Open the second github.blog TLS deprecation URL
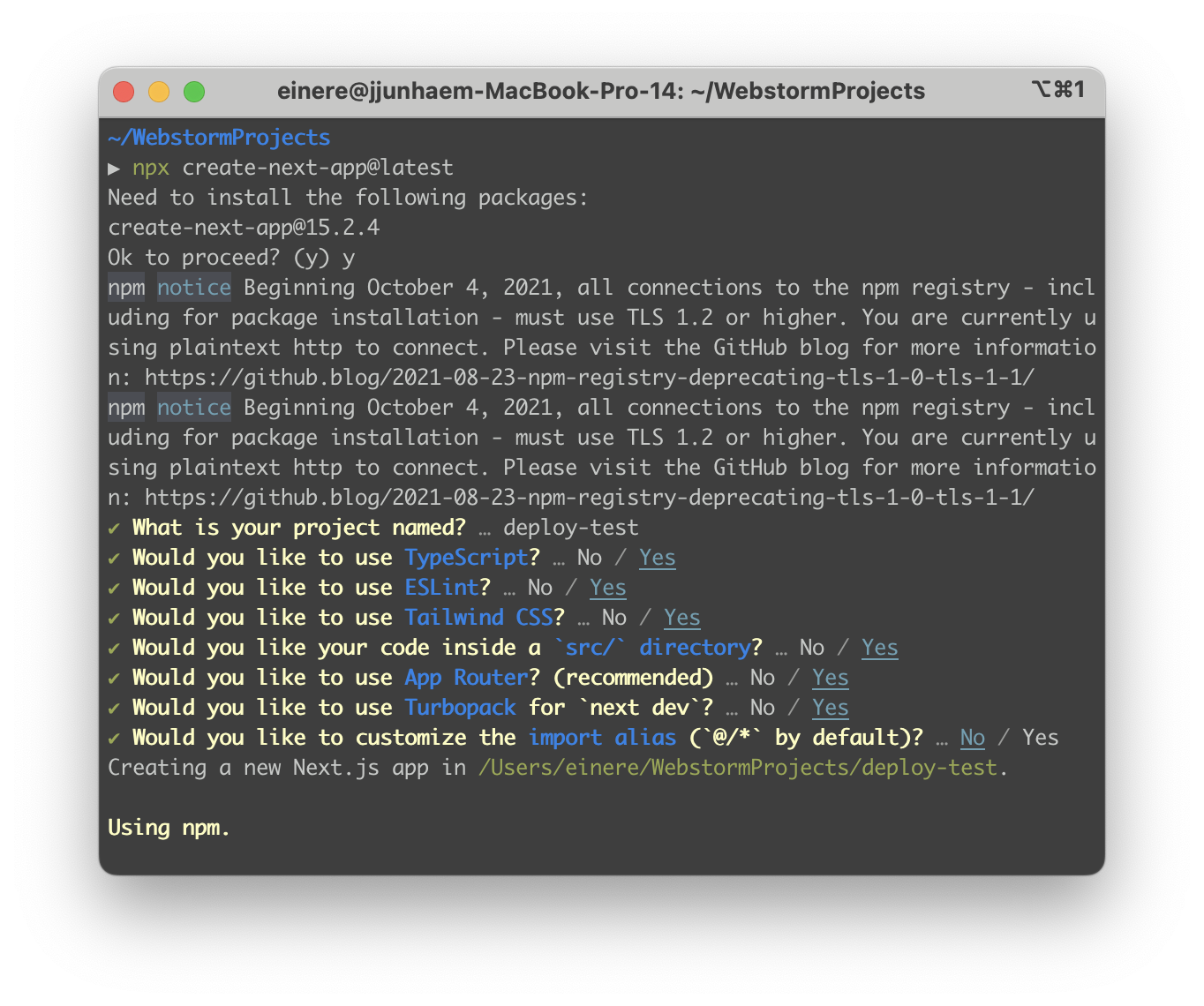Image resolution: width=1204 pixels, height=1006 pixels. [x=590, y=498]
